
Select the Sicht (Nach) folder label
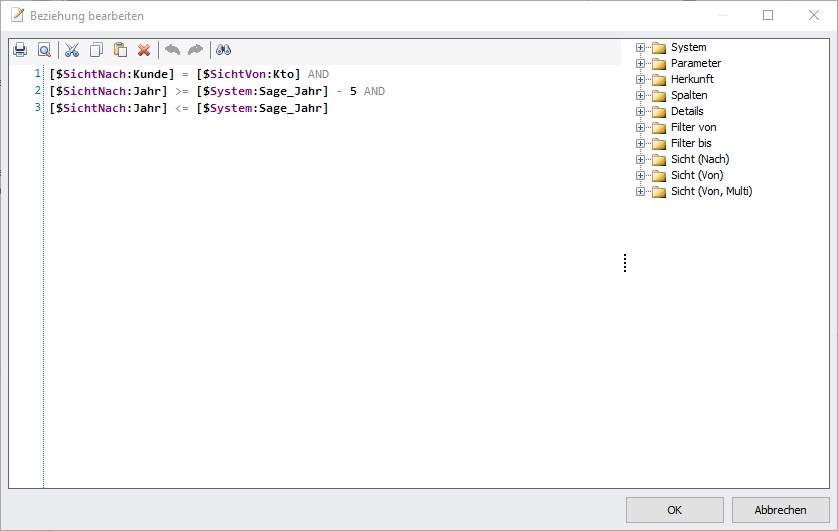tap(700, 160)
